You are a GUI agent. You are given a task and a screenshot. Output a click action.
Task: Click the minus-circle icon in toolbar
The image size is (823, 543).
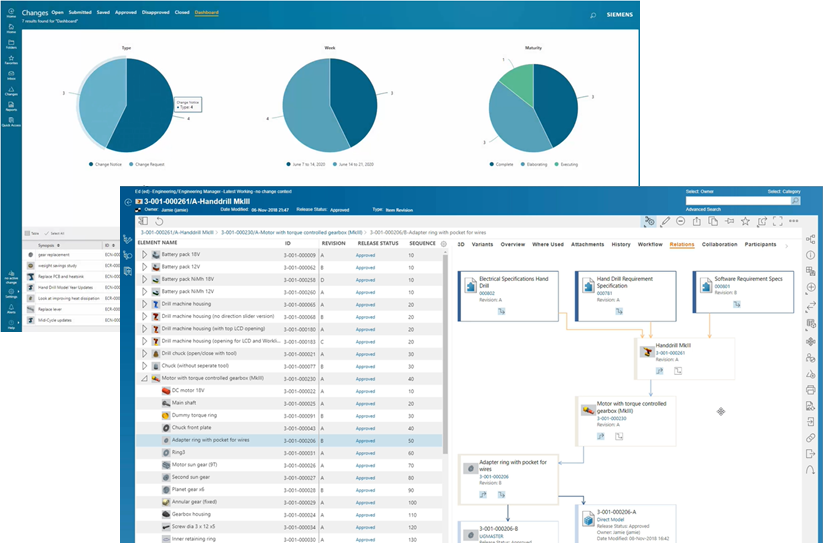coord(681,221)
